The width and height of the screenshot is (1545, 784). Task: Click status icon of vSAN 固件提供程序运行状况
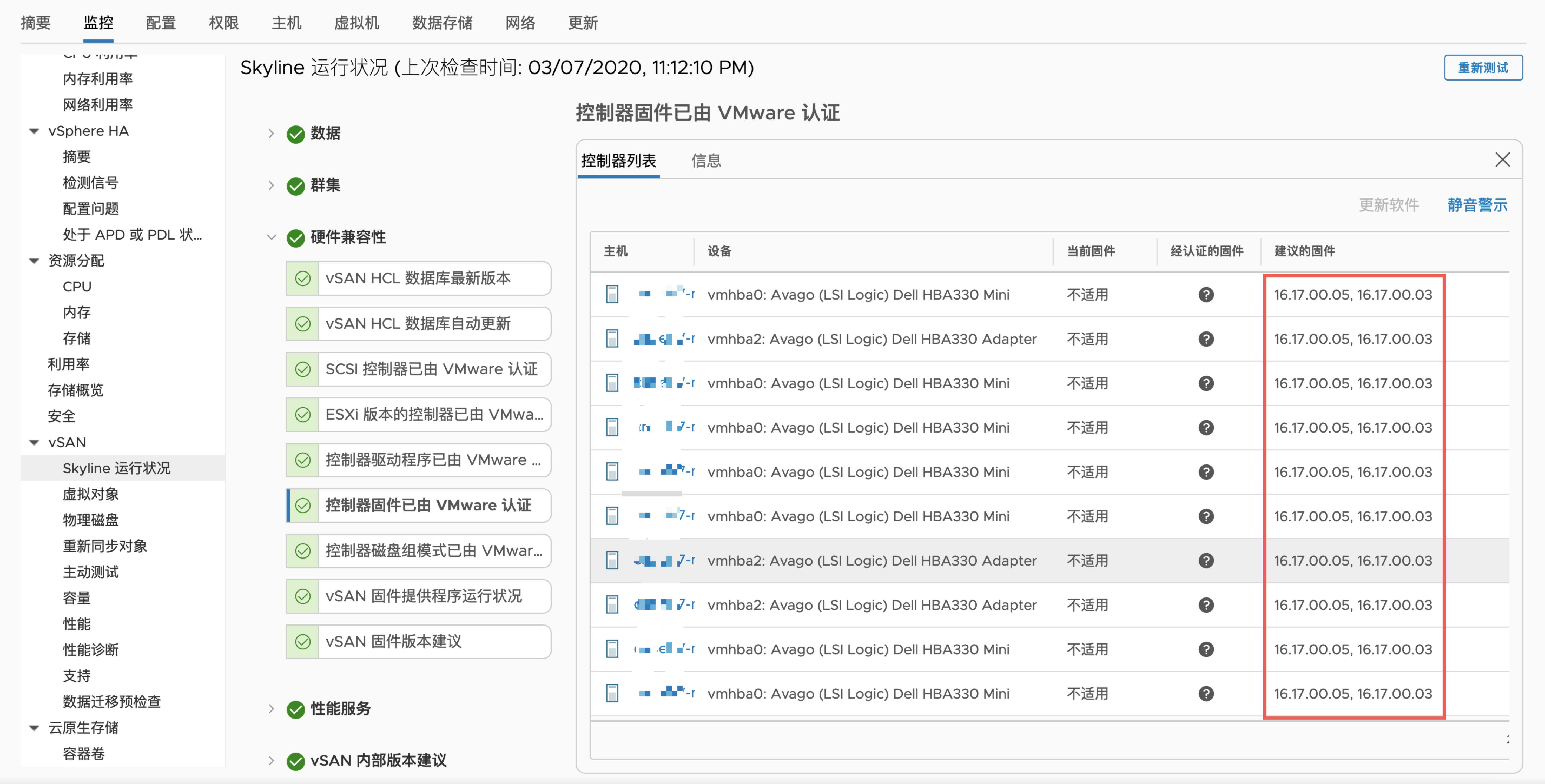coord(303,596)
